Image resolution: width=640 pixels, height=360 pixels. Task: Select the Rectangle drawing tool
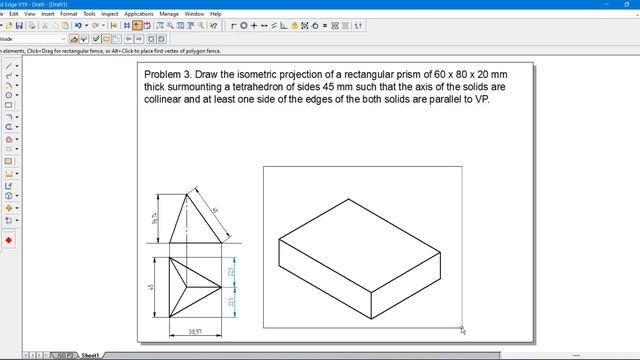(x=9, y=105)
